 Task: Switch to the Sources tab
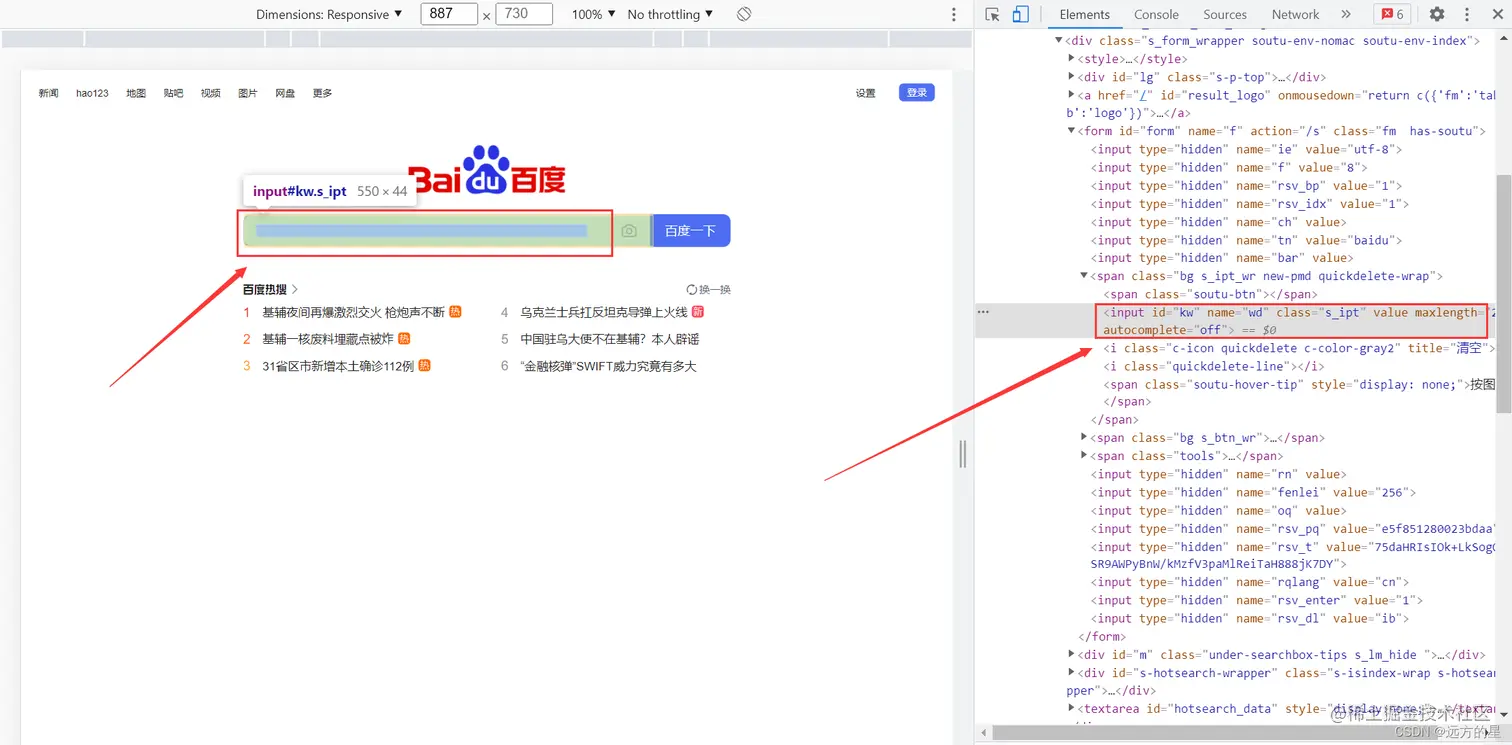pos(1224,14)
